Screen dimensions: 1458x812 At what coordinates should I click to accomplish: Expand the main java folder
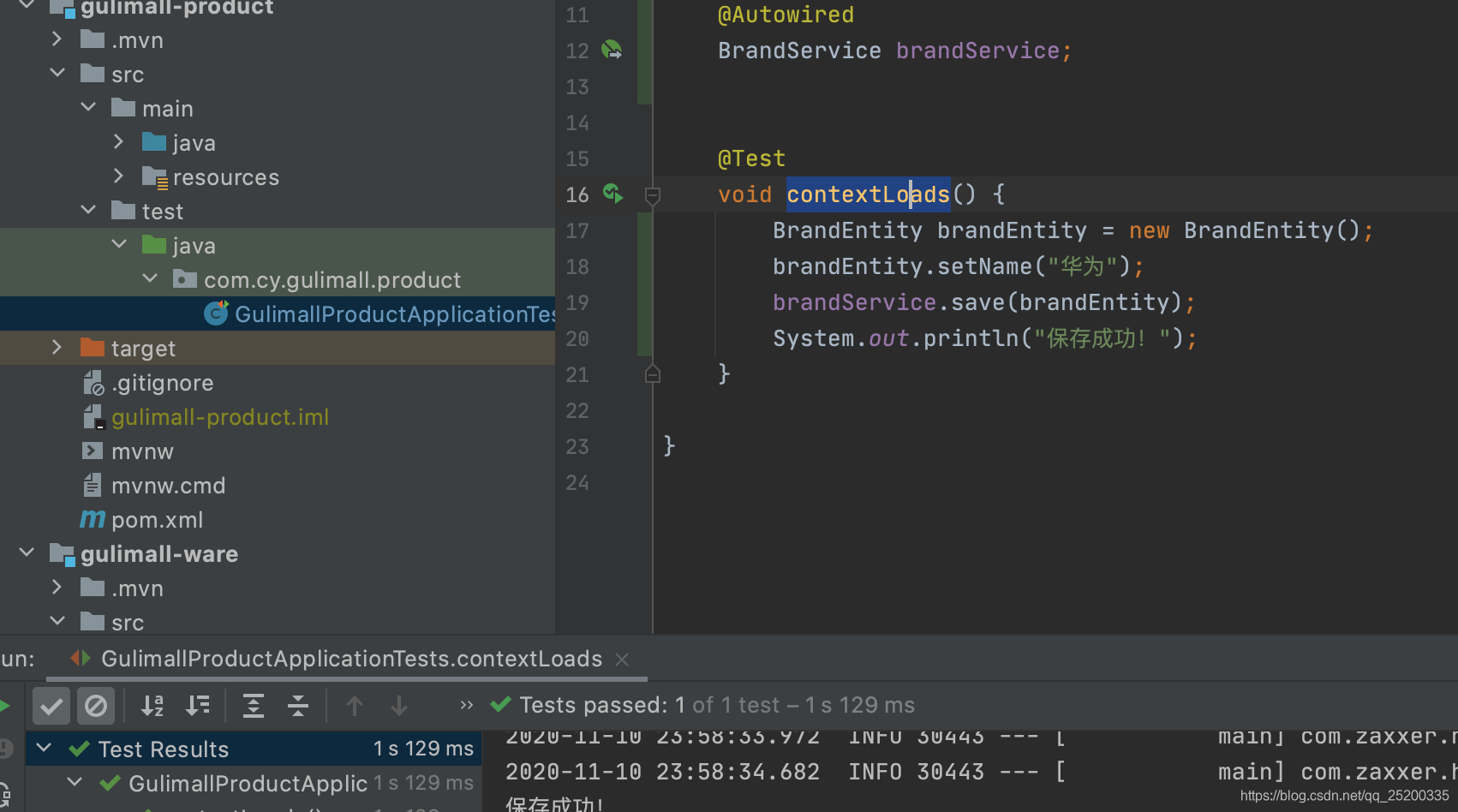119,142
